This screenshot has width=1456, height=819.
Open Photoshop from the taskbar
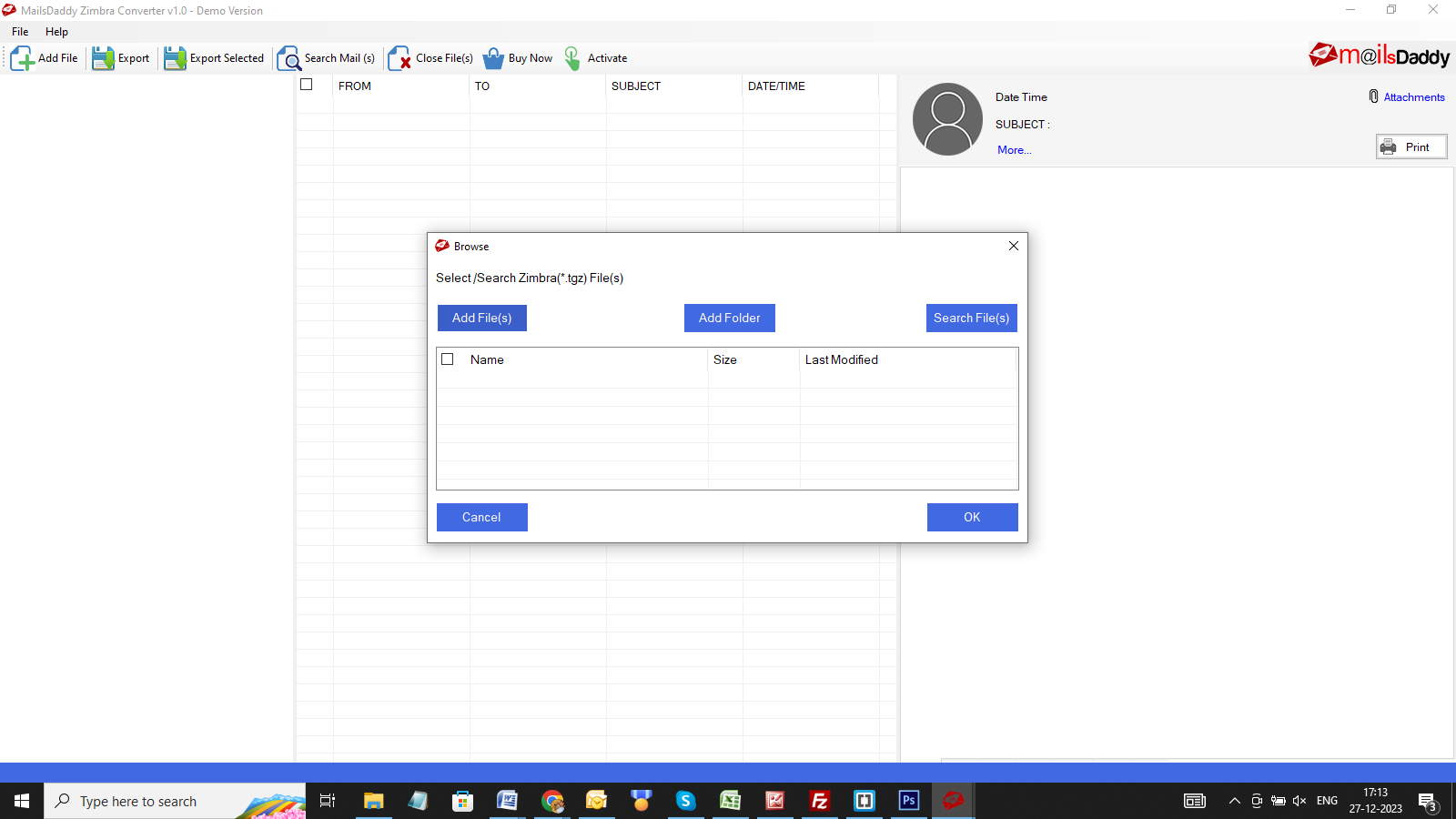point(908,801)
